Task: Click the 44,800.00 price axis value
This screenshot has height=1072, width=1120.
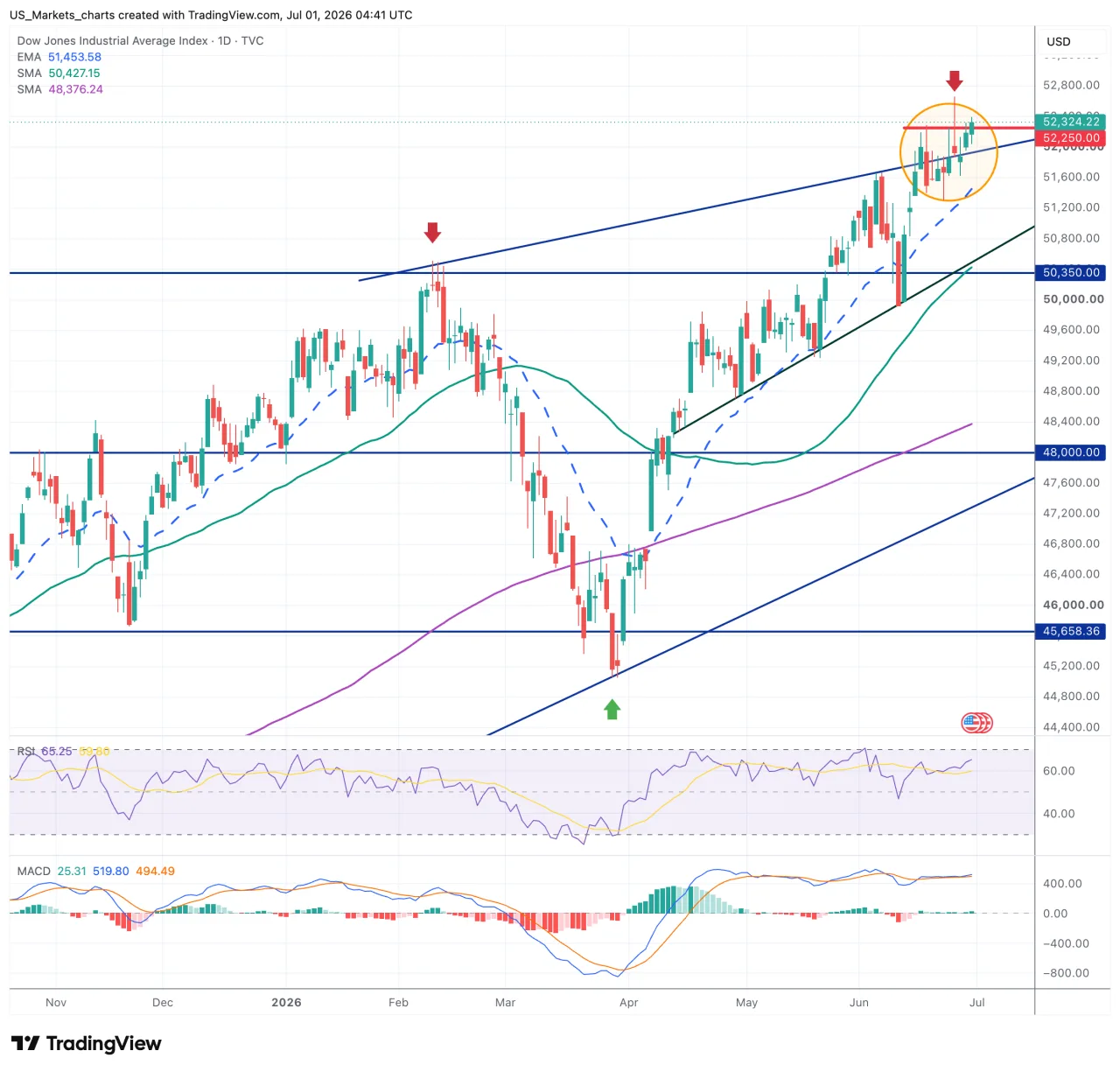Action: pos(1071,697)
